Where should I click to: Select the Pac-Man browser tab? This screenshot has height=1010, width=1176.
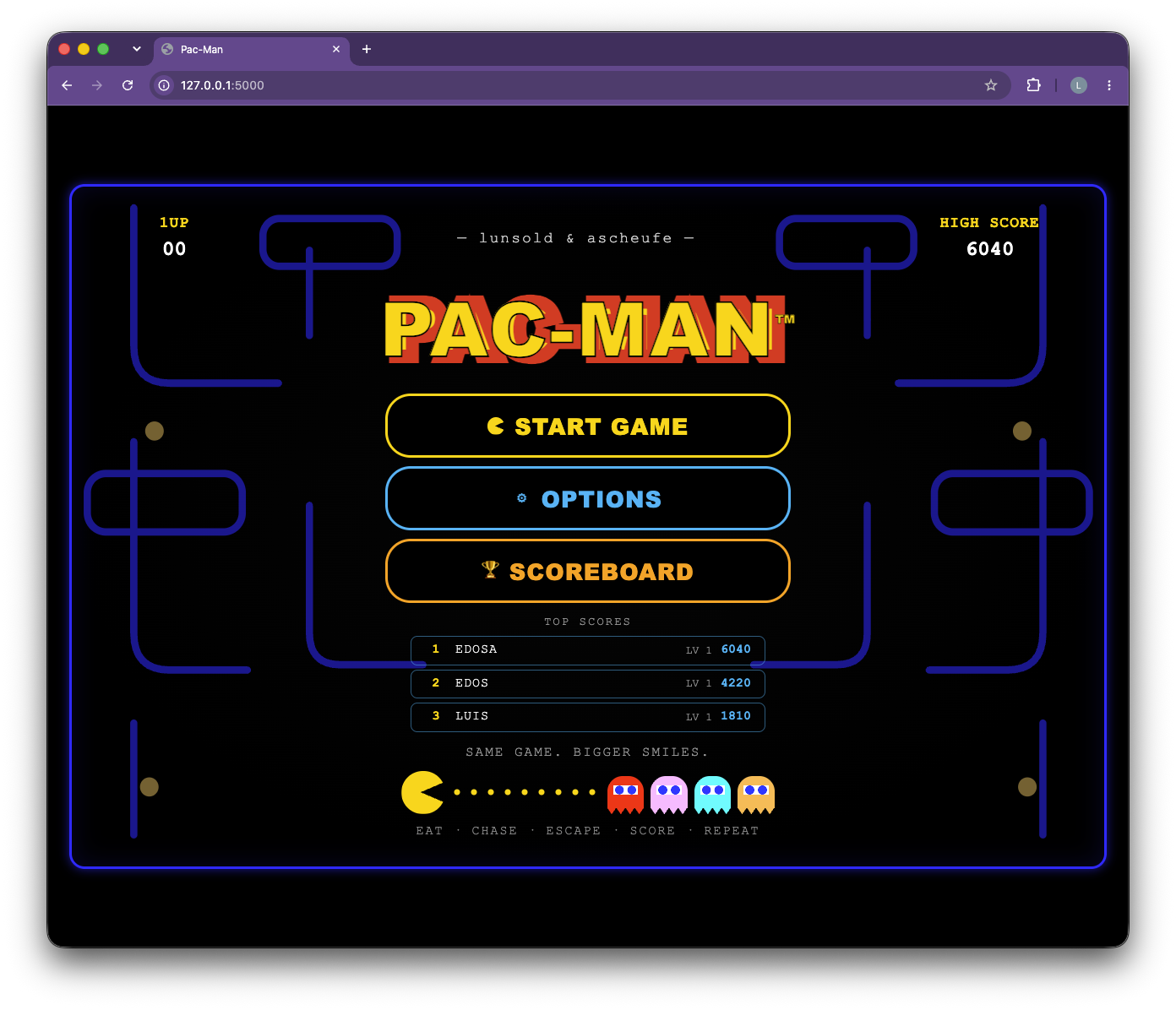[252, 50]
